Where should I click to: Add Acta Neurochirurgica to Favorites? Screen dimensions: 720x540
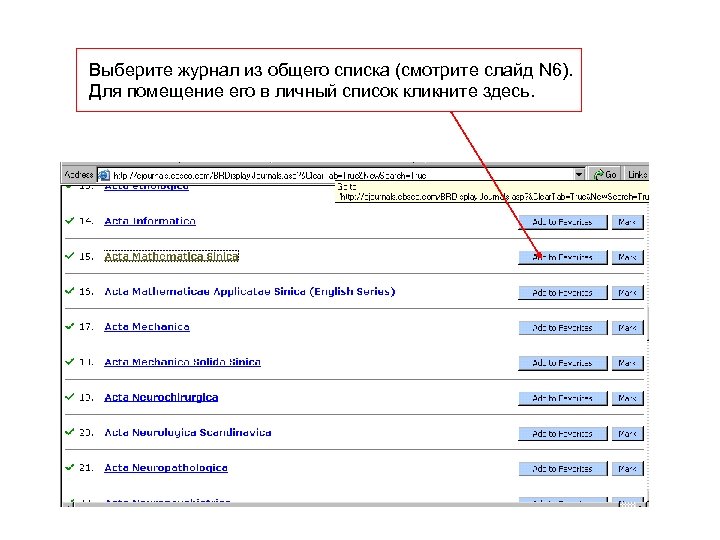coord(562,398)
